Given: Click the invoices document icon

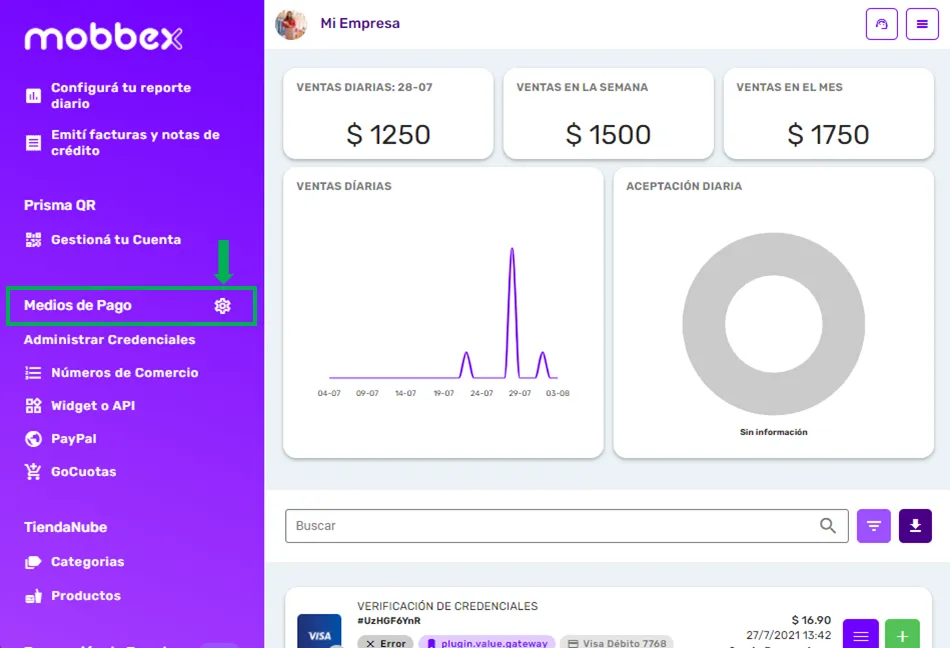Looking at the screenshot, I should [33, 143].
